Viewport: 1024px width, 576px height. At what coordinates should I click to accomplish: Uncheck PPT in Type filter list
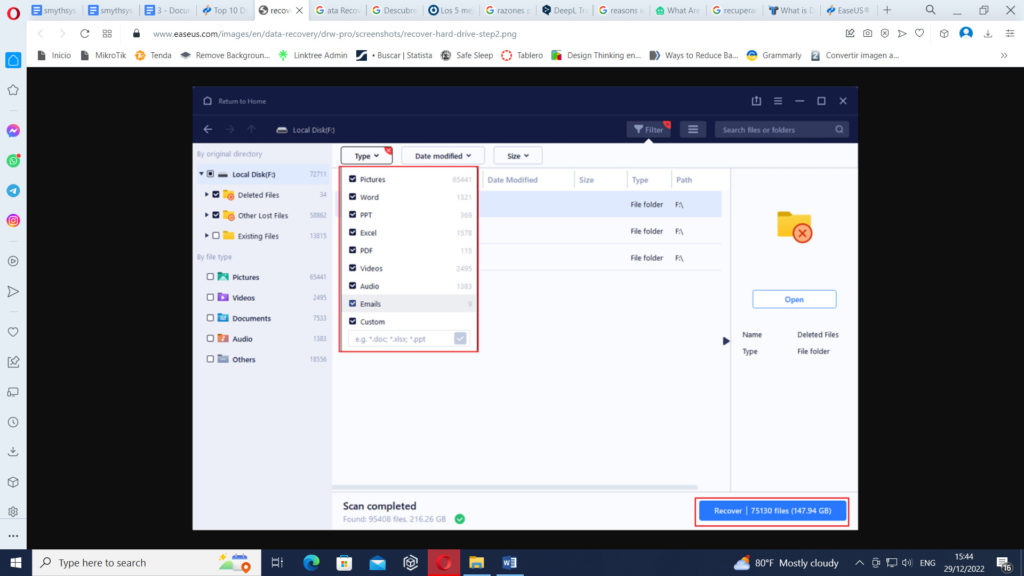[x=353, y=214]
